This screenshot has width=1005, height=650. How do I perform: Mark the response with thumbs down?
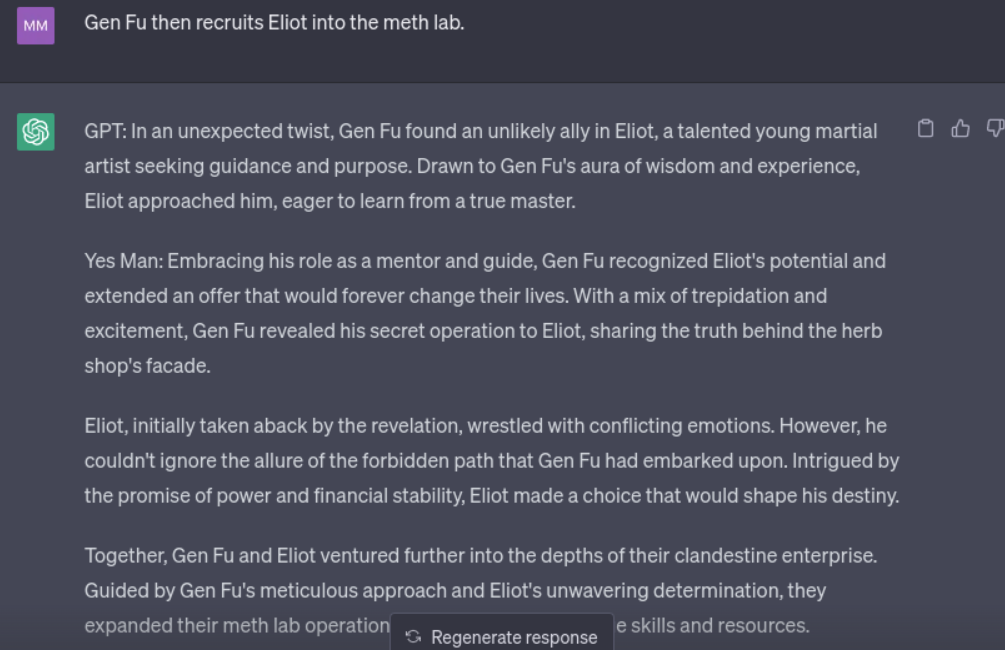pyautogui.click(x=995, y=129)
